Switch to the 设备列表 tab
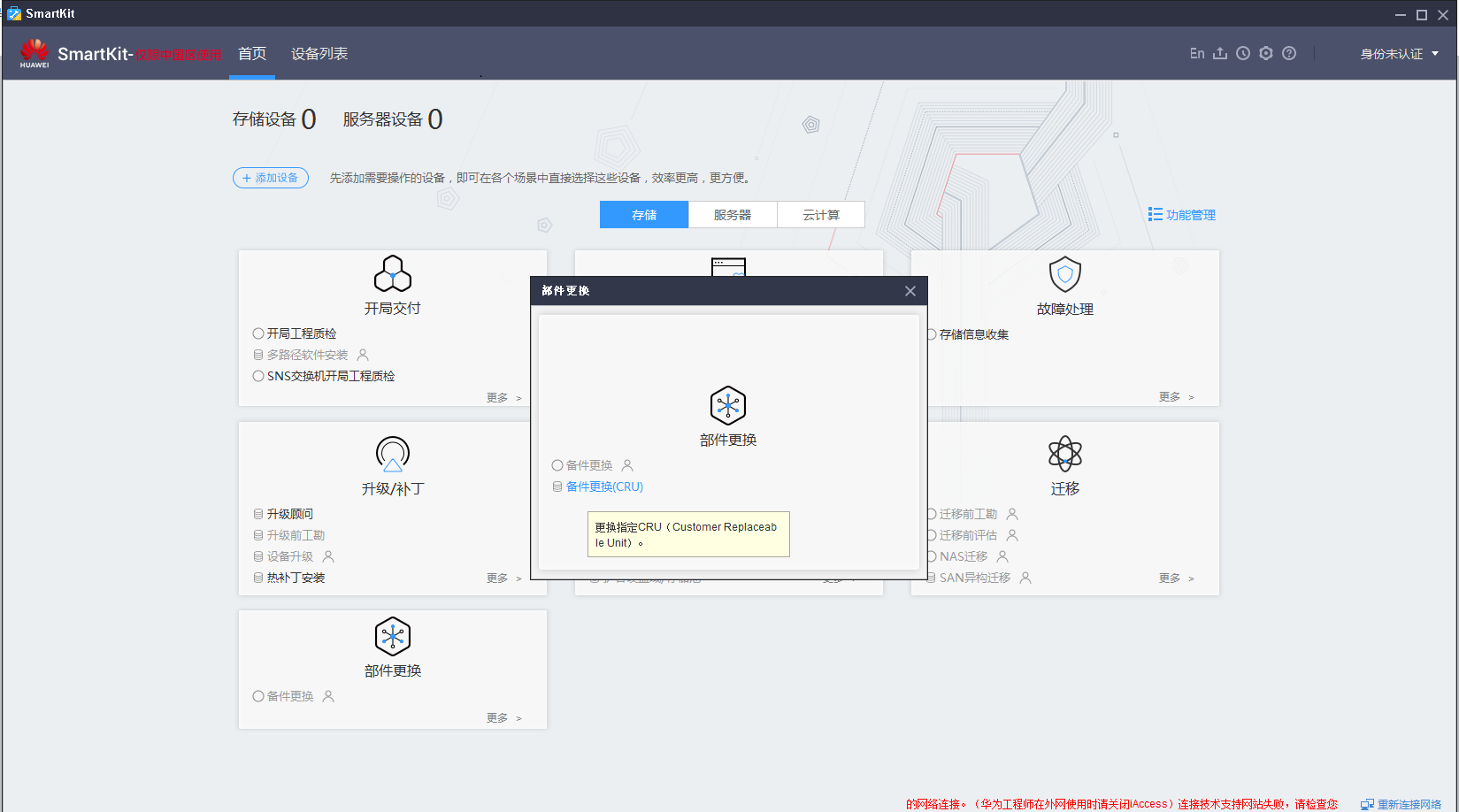This screenshot has height=812, width=1459. [x=319, y=53]
